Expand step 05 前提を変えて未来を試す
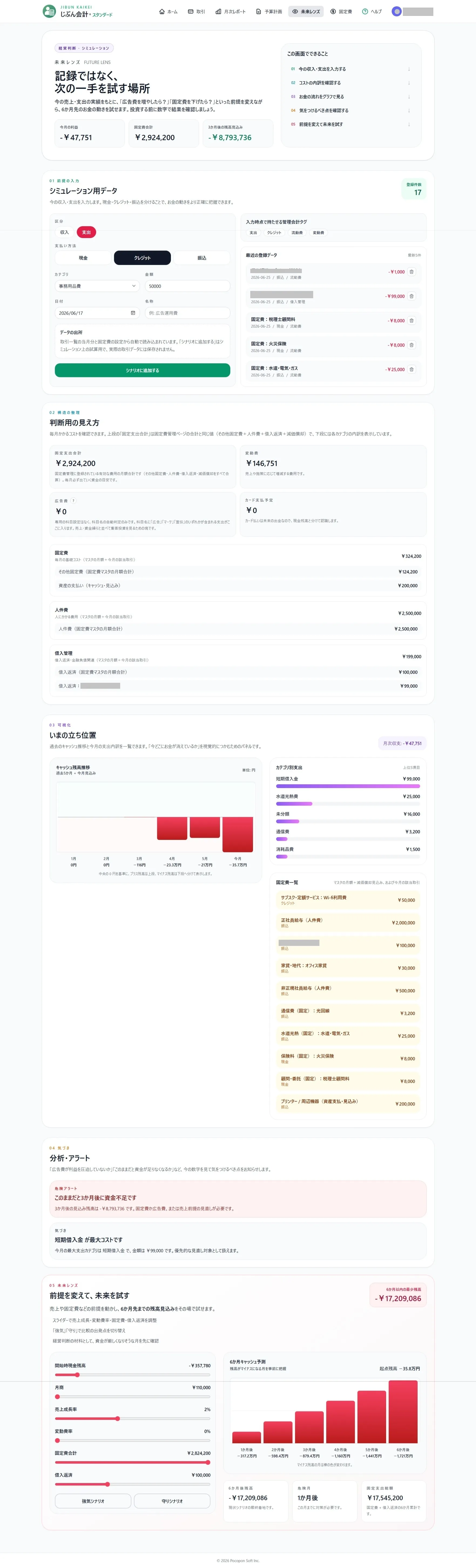Viewport: 476px width, 1568px height. click(x=351, y=124)
